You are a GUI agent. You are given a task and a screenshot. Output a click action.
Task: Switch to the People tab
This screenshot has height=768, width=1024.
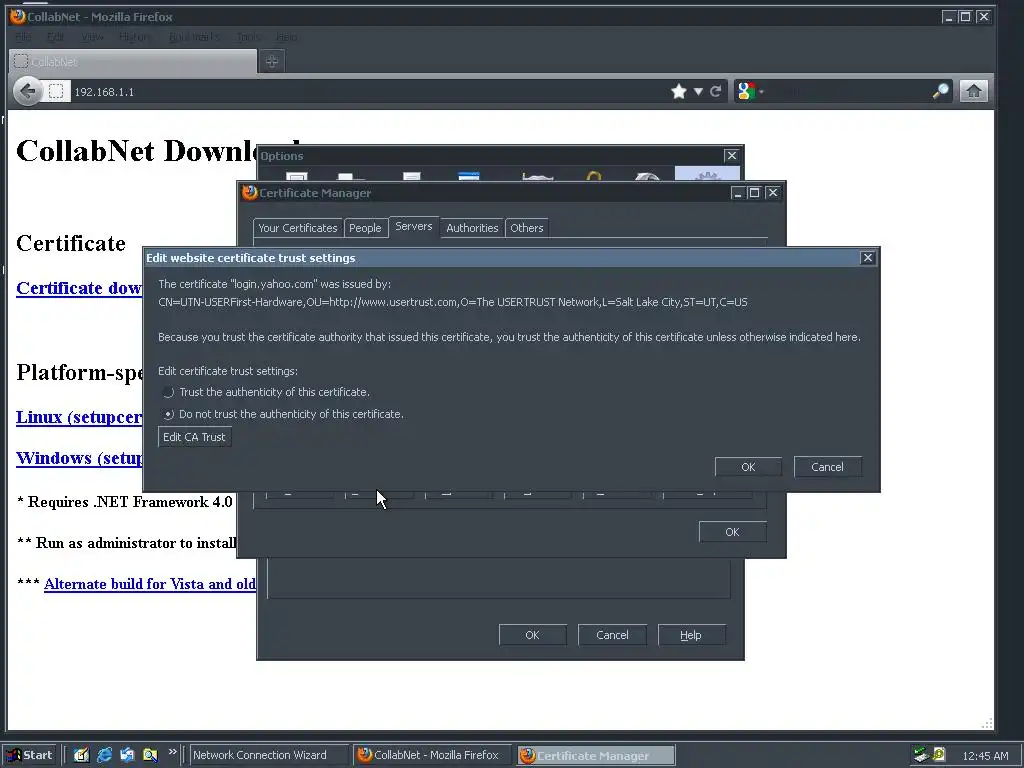[x=365, y=228]
